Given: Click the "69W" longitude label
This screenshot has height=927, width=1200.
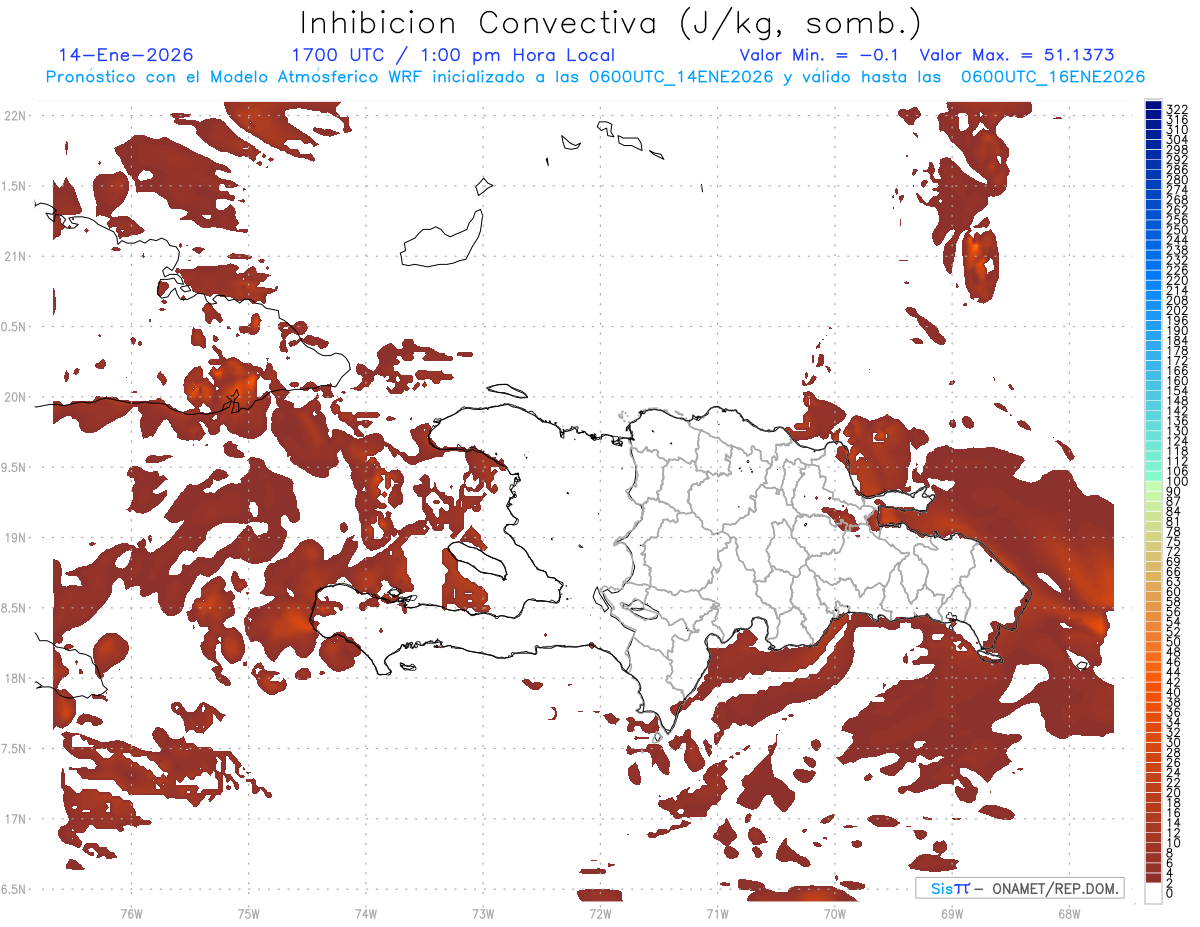Looking at the screenshot, I should pos(952,913).
